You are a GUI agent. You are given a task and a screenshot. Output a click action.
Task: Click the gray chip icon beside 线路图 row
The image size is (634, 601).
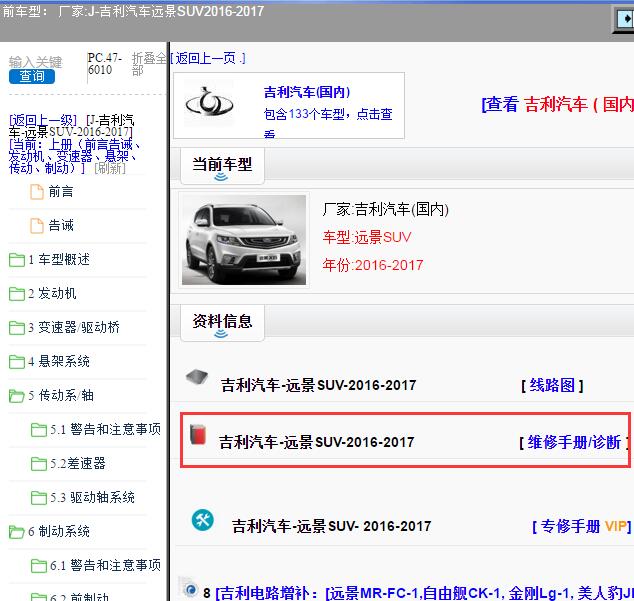point(197,377)
